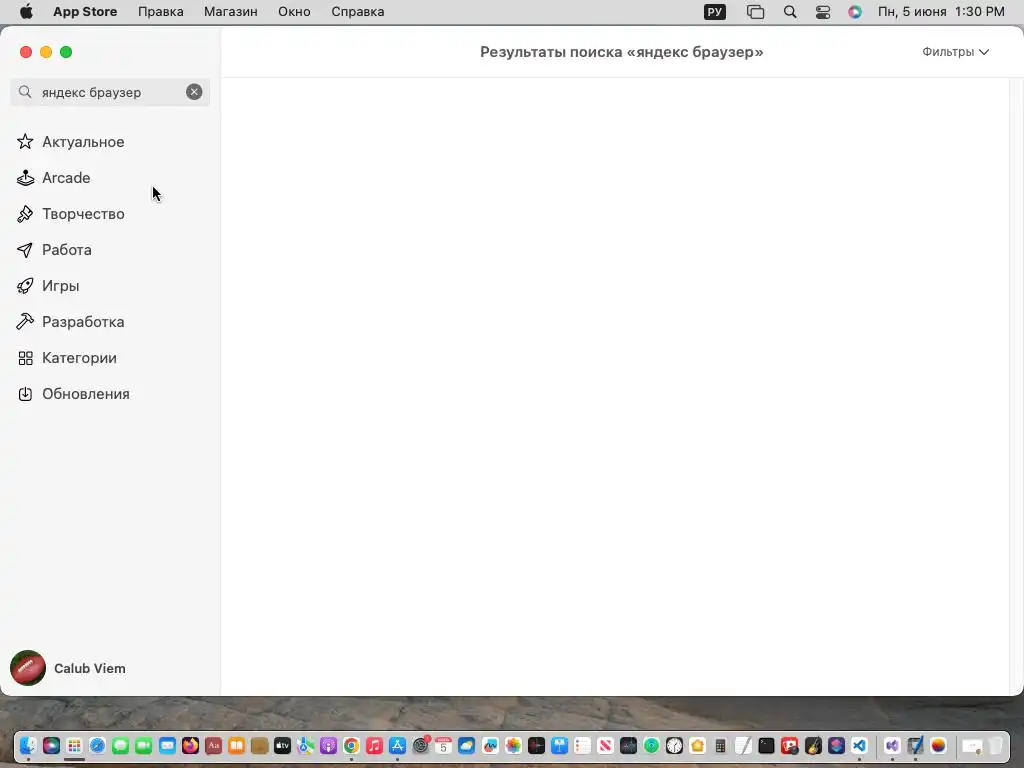The image size is (1024, 768).
Task: Launch Keynote from the Dock
Action: coord(560,746)
